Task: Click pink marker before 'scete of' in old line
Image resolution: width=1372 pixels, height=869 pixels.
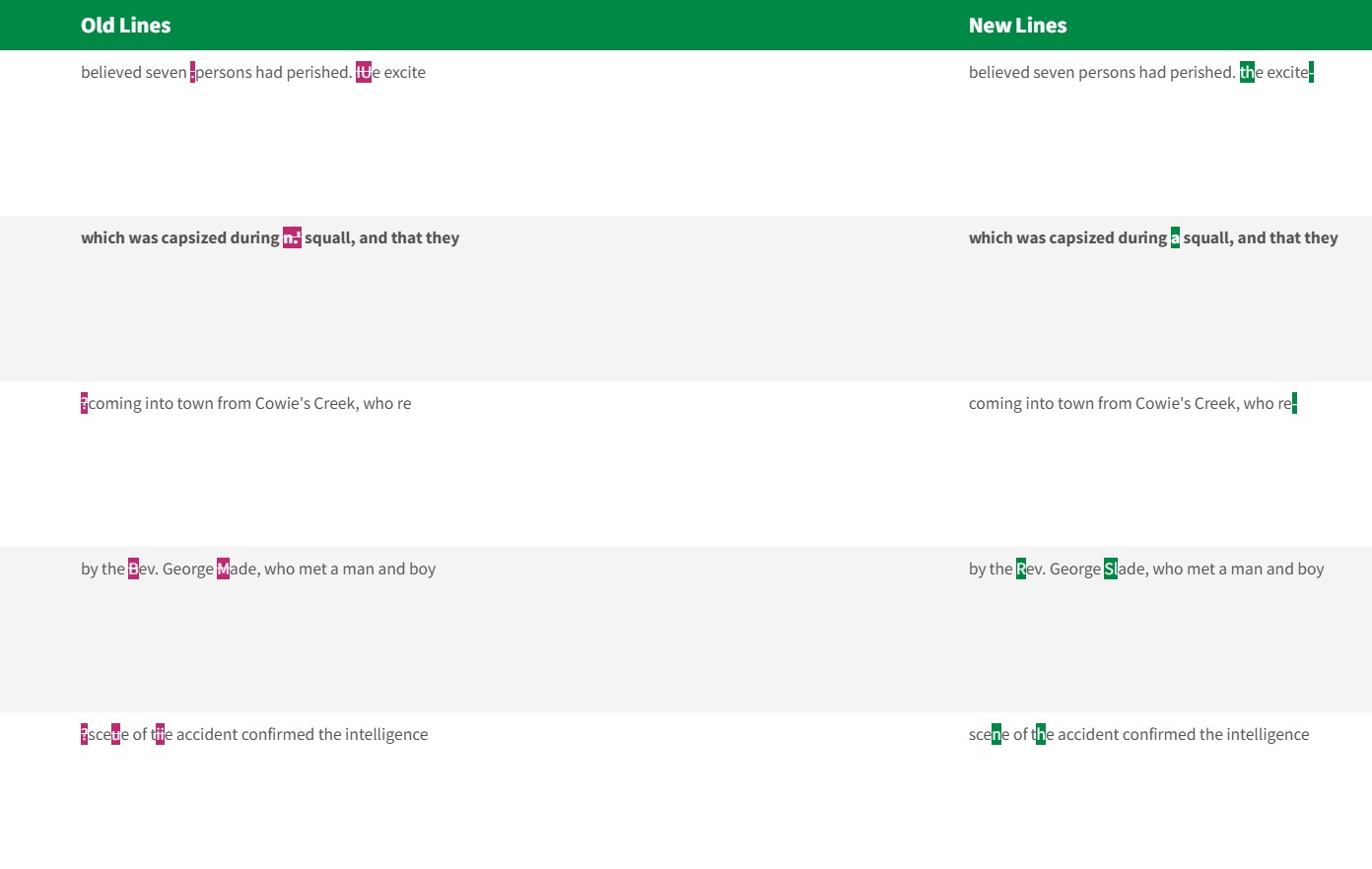Action: click(x=84, y=735)
